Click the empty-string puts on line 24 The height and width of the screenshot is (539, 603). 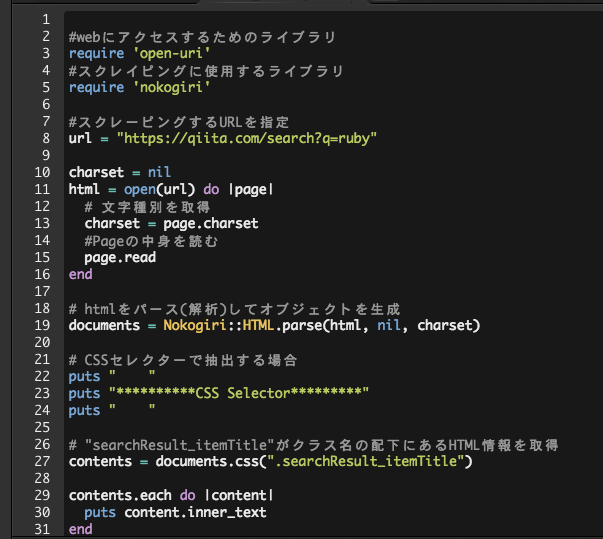click(x=112, y=411)
